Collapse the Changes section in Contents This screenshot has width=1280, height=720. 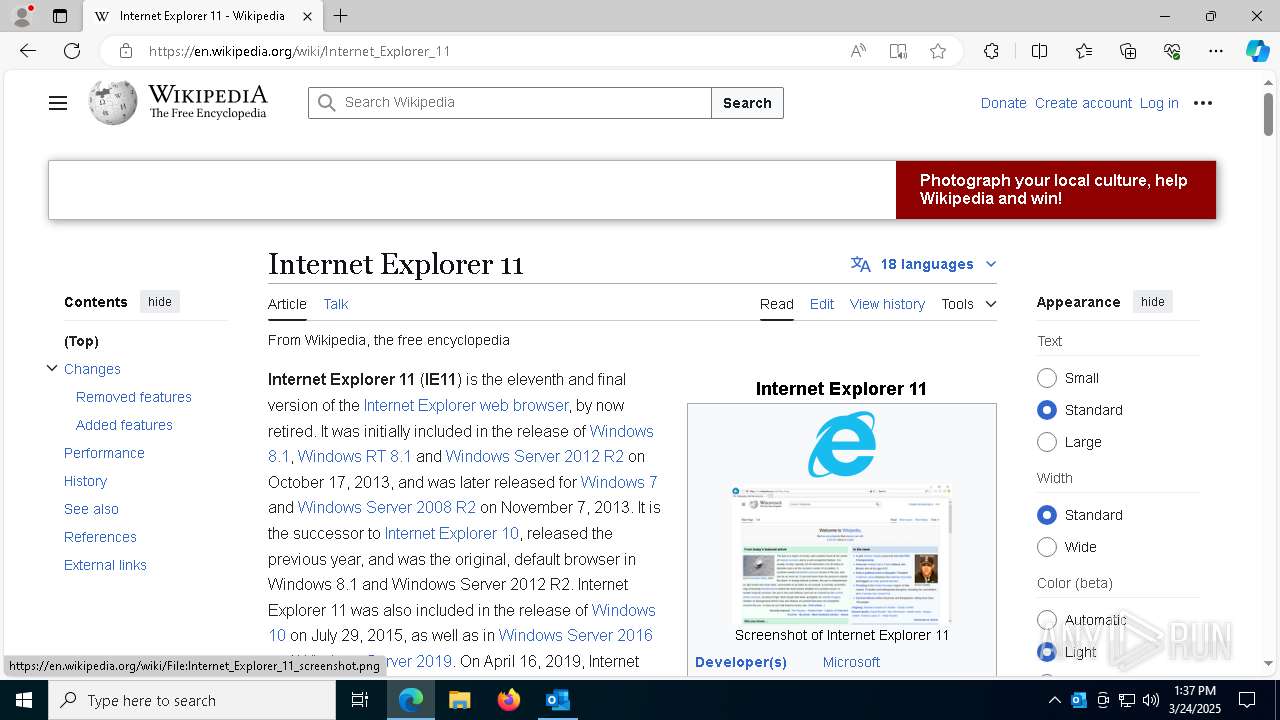pos(52,368)
